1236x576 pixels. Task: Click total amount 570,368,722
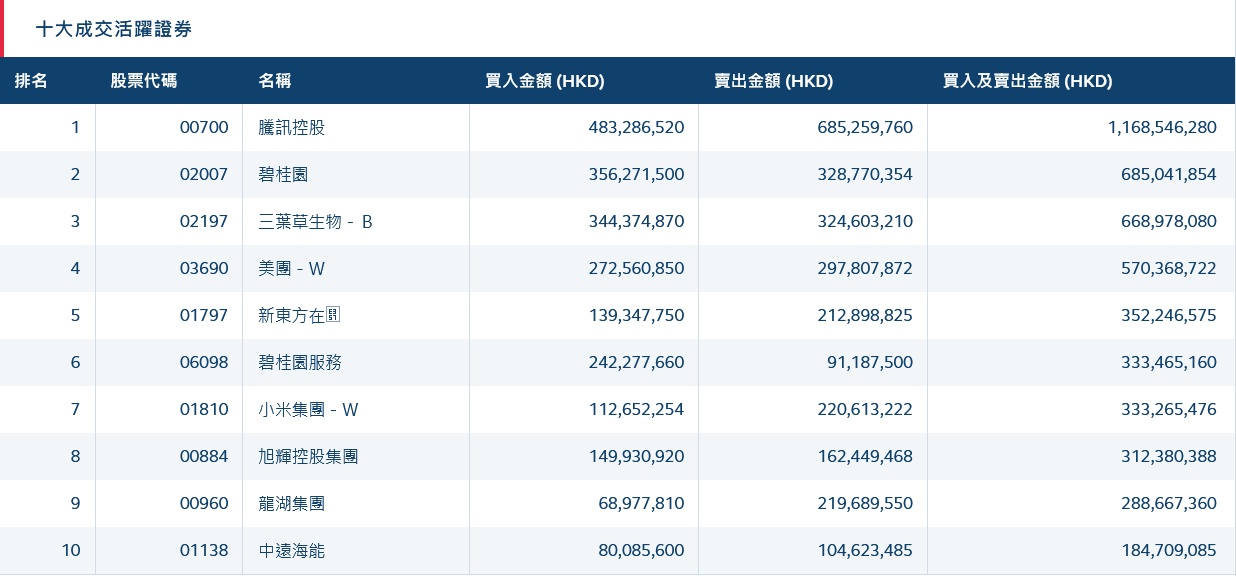[x=1169, y=269]
